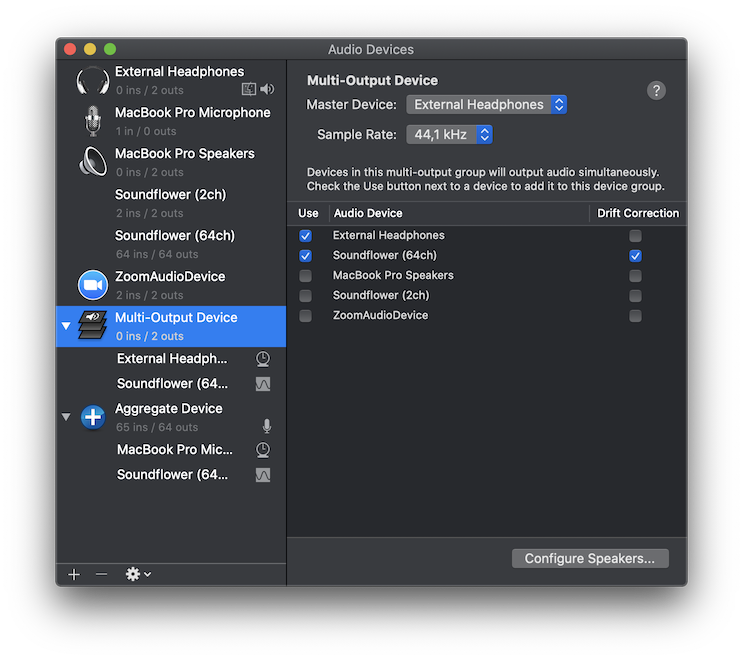Click the MacBook Pro Speakers icon
The width and height of the screenshot is (743, 660).
point(93,162)
